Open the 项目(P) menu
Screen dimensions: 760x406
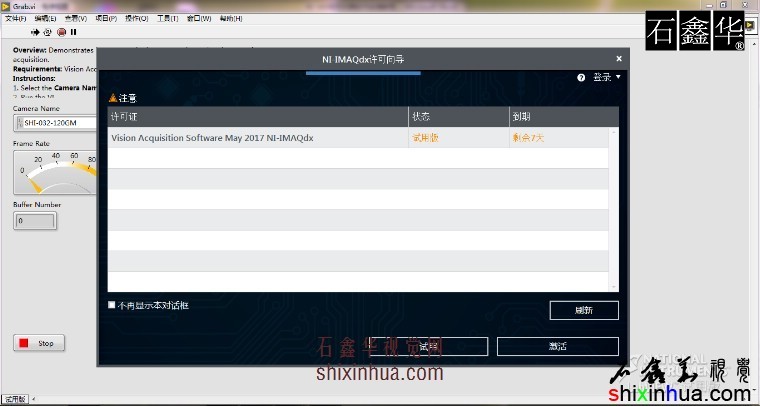[x=106, y=18]
